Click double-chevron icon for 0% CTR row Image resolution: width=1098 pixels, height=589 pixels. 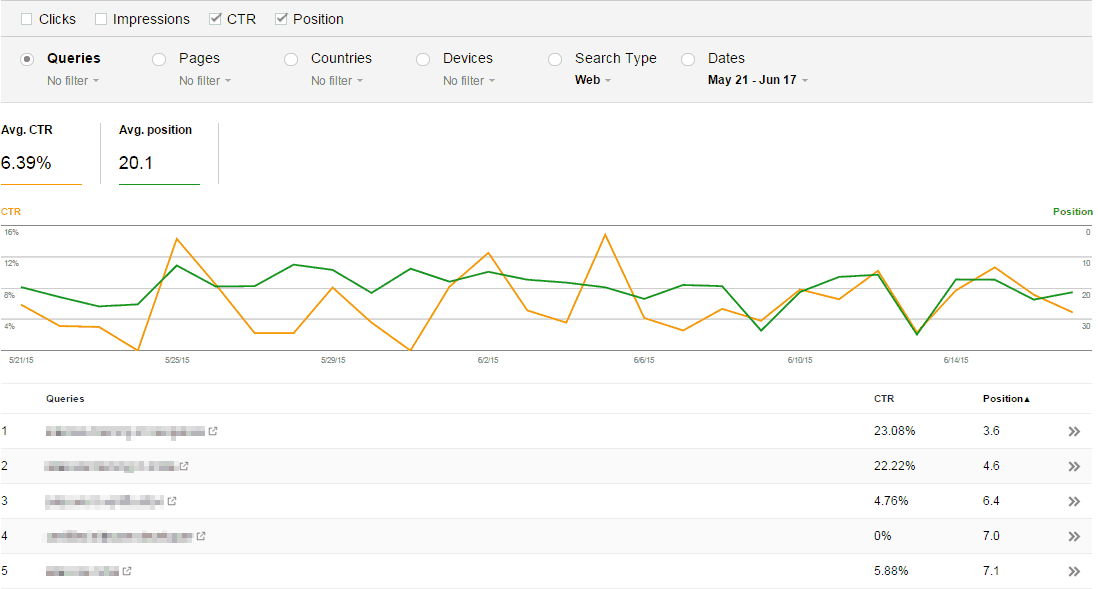click(1074, 537)
